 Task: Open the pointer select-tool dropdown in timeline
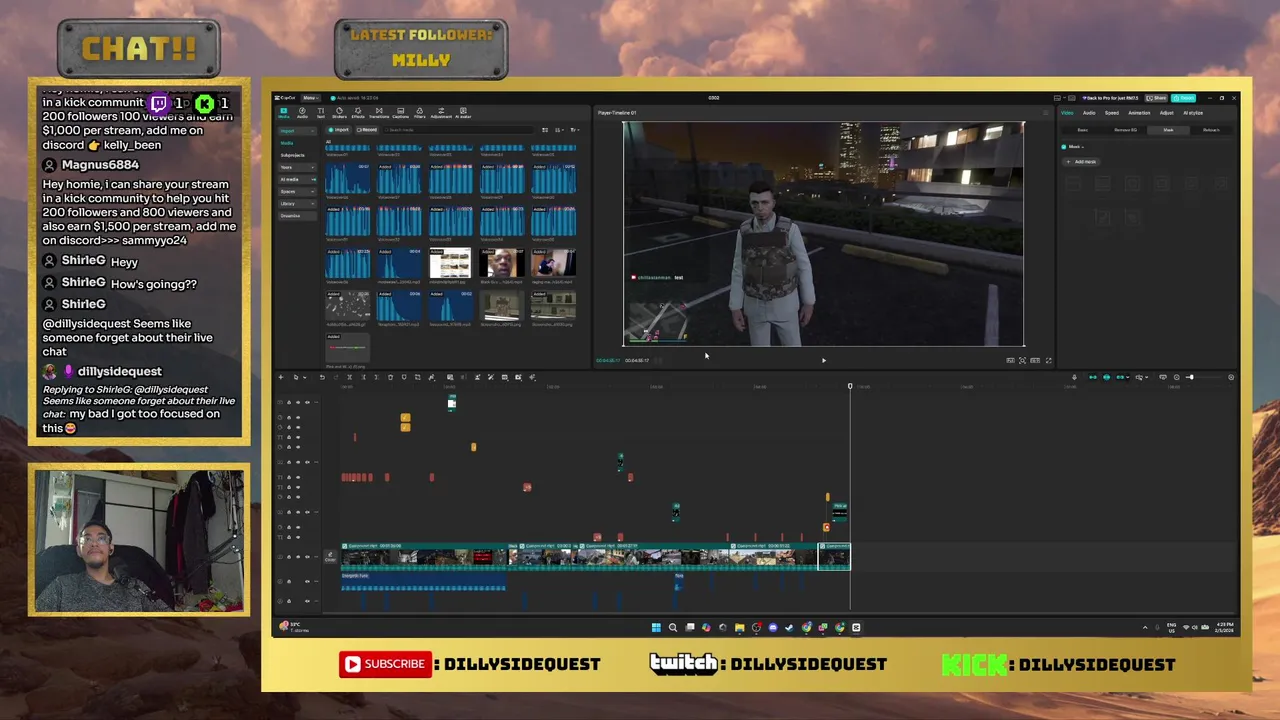(x=305, y=377)
